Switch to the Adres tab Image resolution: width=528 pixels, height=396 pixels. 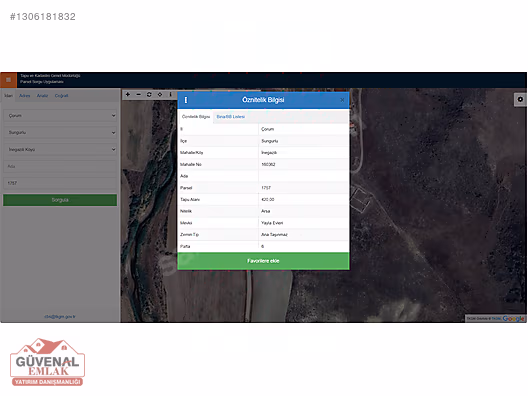point(25,96)
